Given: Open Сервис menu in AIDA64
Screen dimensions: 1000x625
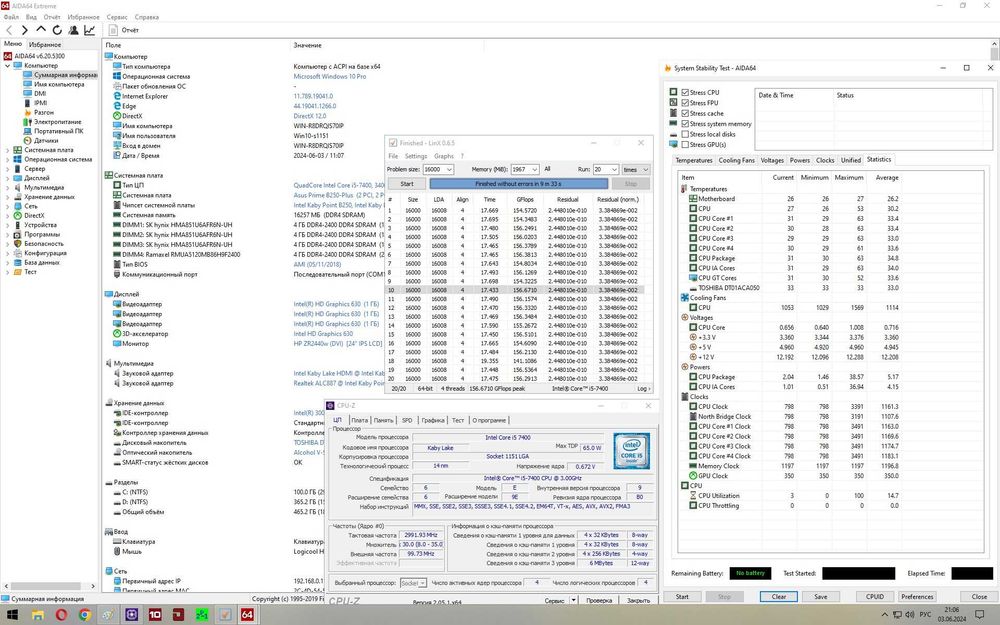Looking at the screenshot, I should (x=117, y=17).
